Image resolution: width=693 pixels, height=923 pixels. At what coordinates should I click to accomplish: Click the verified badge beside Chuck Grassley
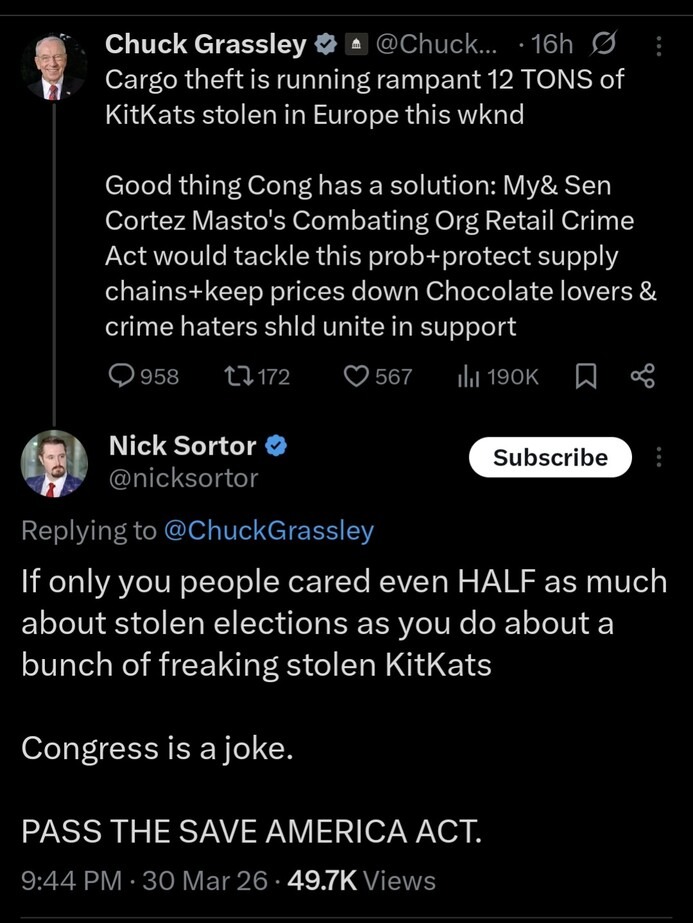point(326,44)
